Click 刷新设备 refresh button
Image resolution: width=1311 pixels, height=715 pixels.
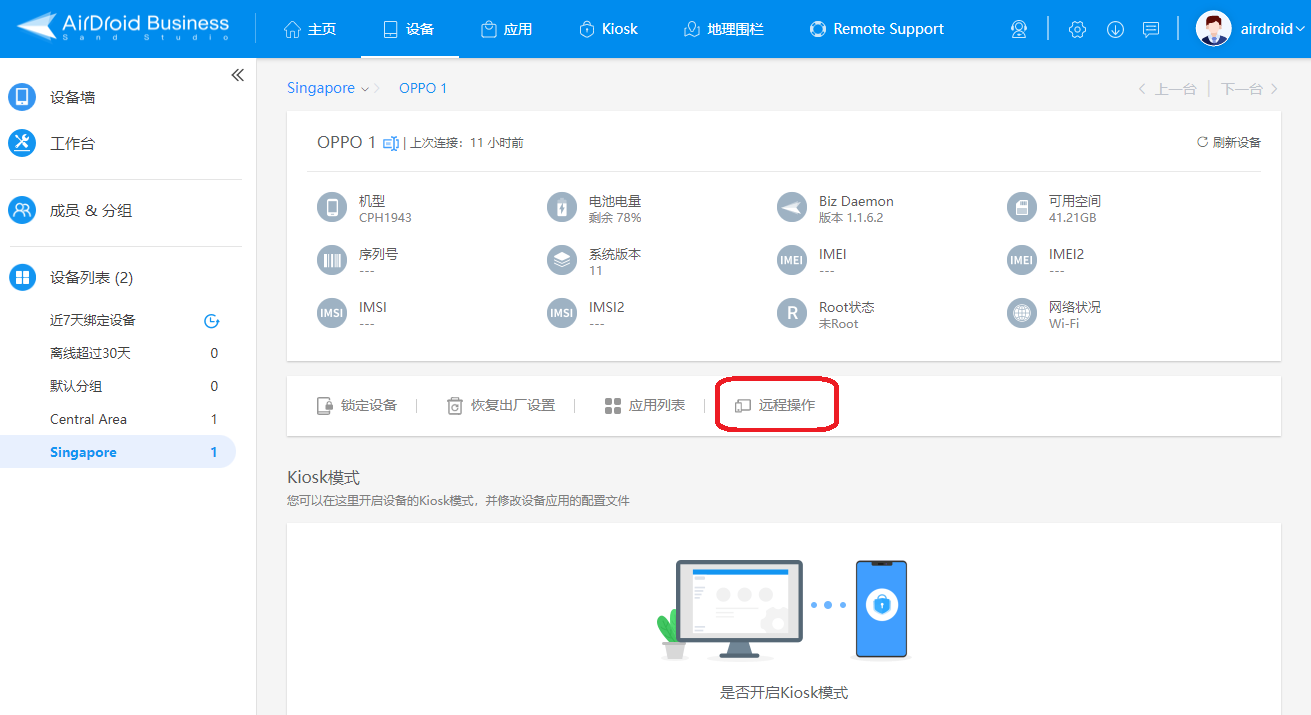[1229, 142]
